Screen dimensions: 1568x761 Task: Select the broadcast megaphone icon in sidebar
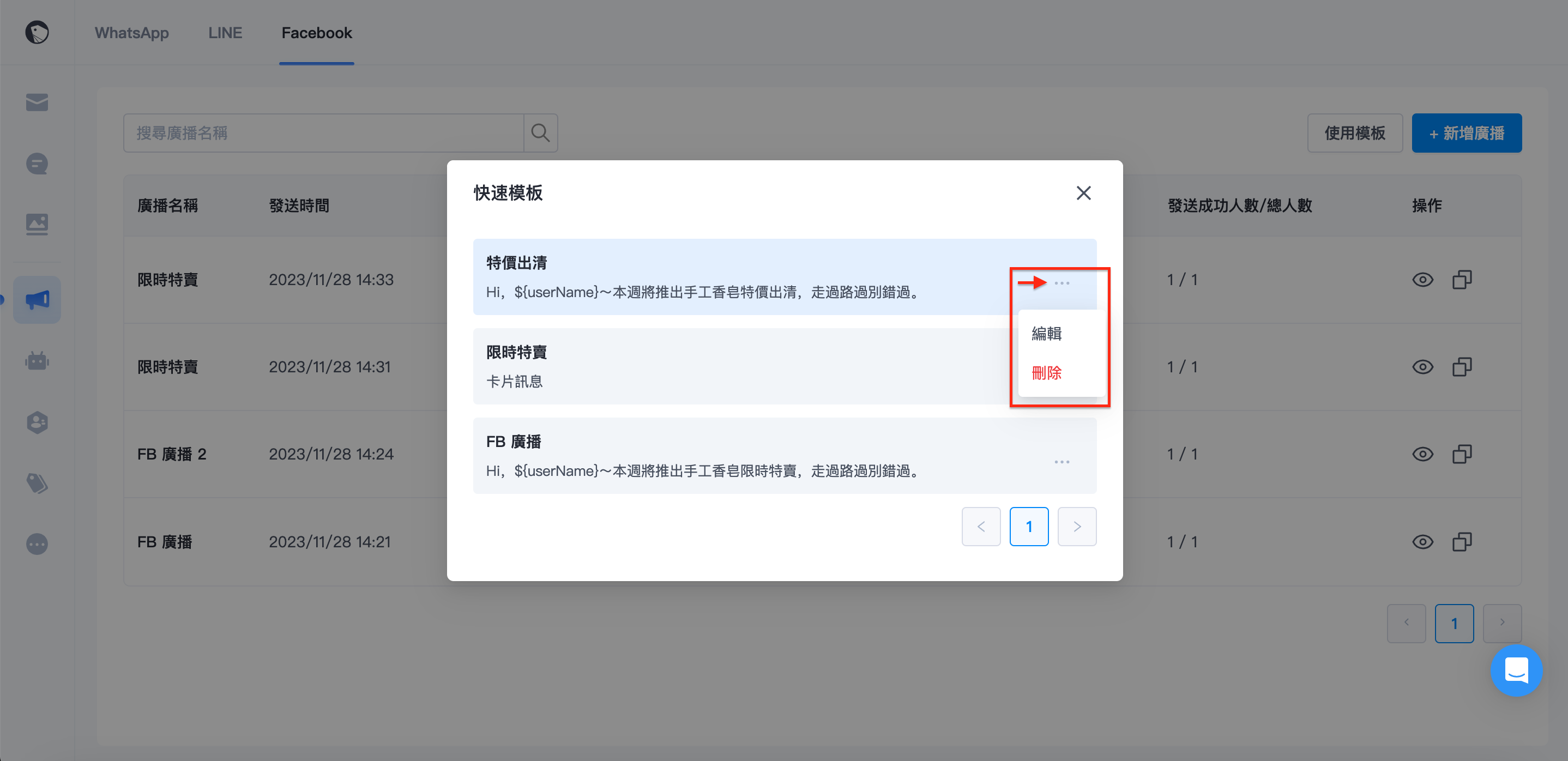coord(37,299)
